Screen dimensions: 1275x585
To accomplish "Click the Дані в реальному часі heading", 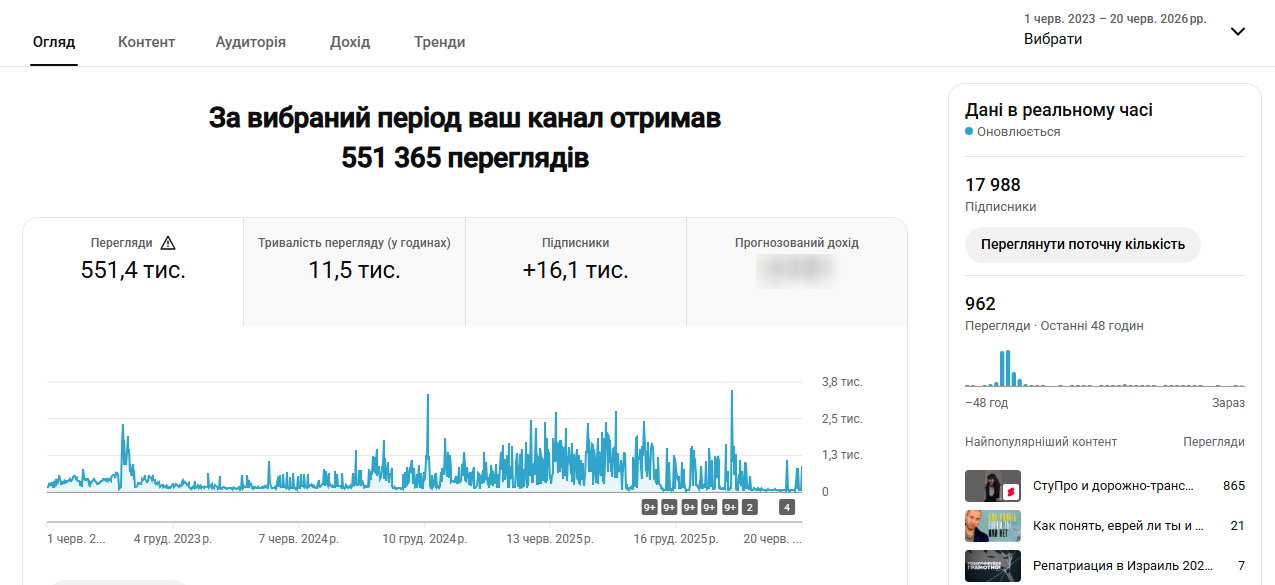I will click(1059, 110).
